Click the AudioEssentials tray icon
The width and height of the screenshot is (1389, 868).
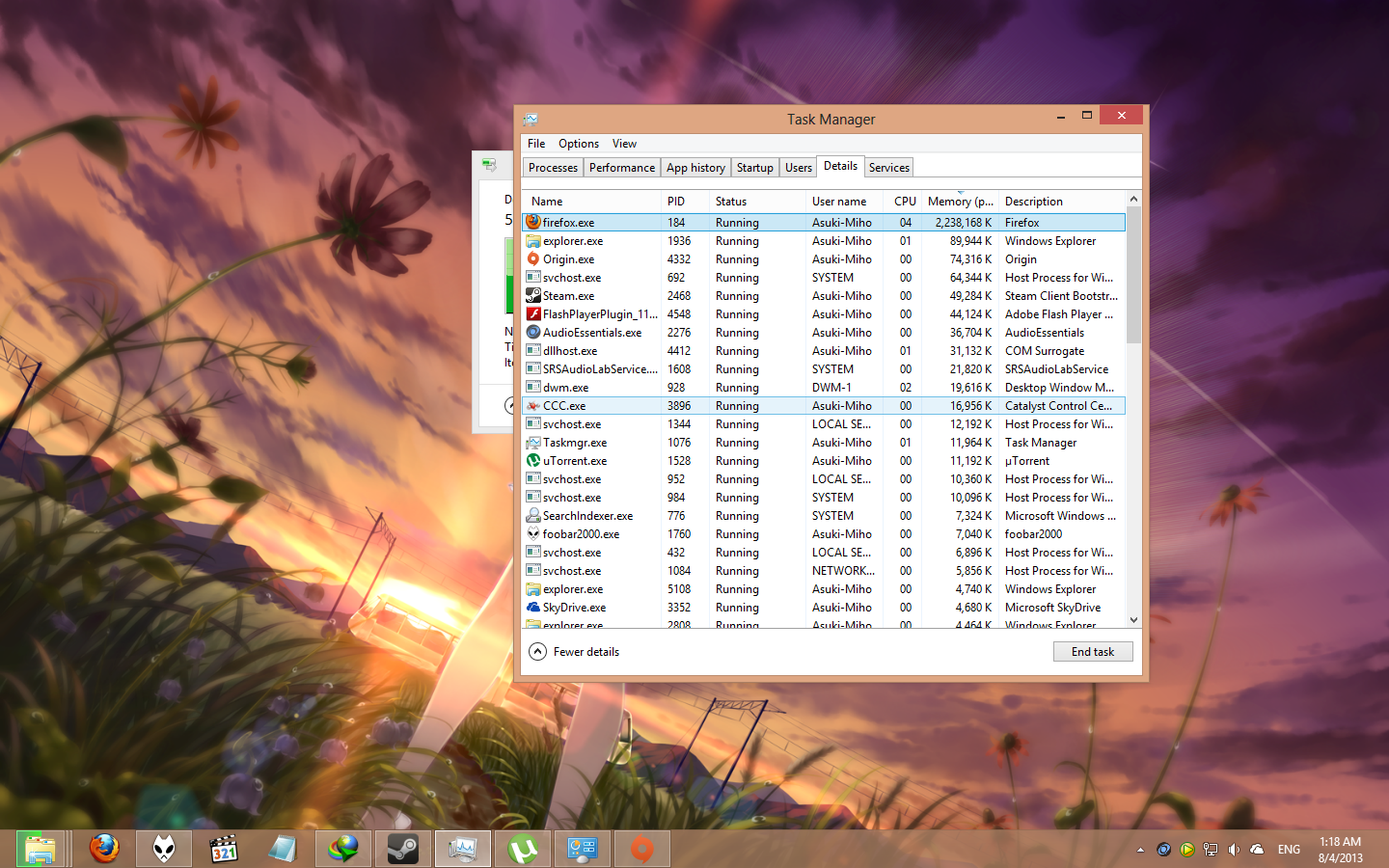1164,850
